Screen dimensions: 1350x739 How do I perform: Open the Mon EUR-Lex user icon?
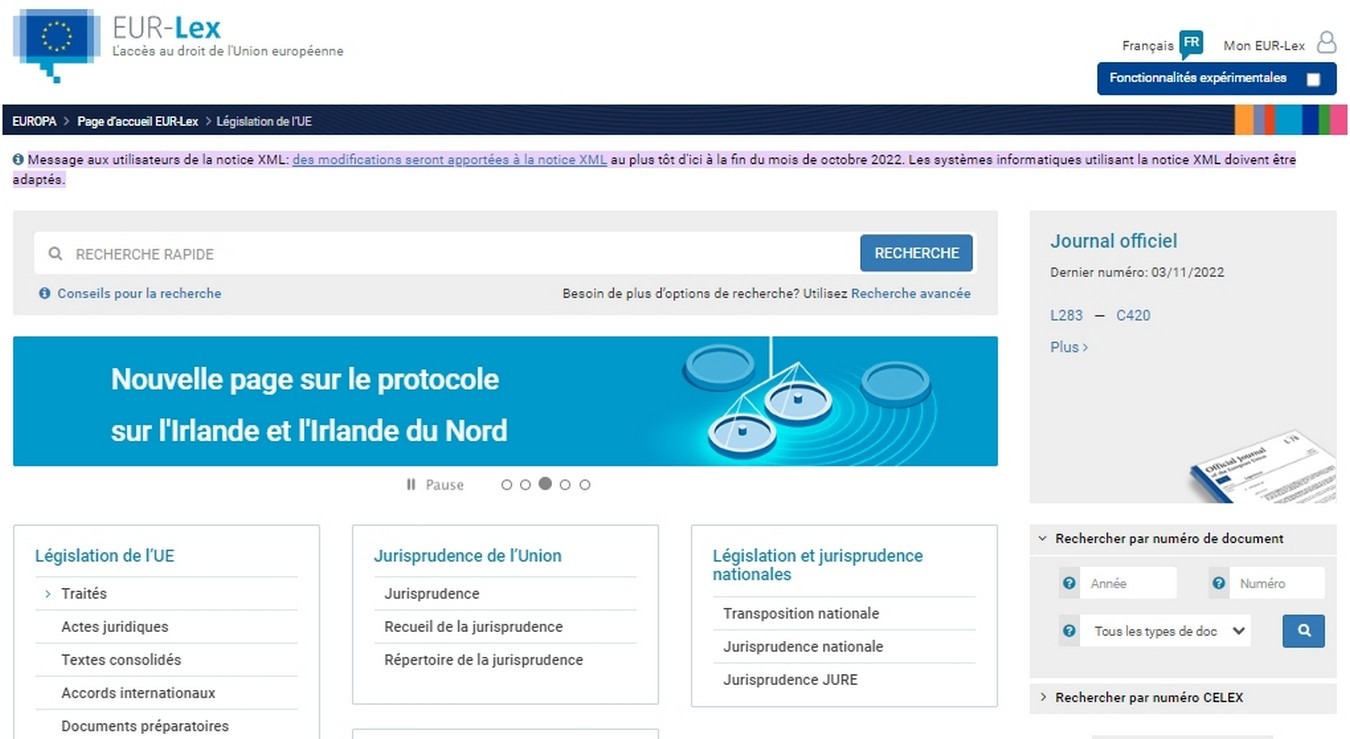tap(1326, 43)
